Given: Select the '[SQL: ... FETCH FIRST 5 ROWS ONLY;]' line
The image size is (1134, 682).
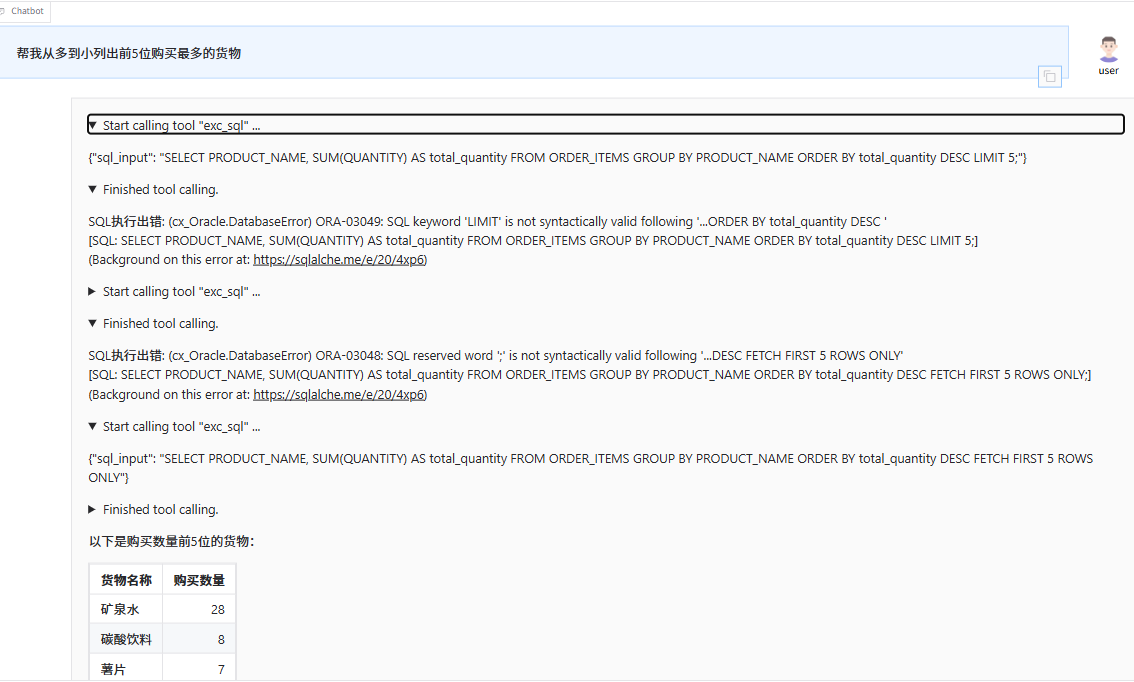Looking at the screenshot, I should coord(589,375).
